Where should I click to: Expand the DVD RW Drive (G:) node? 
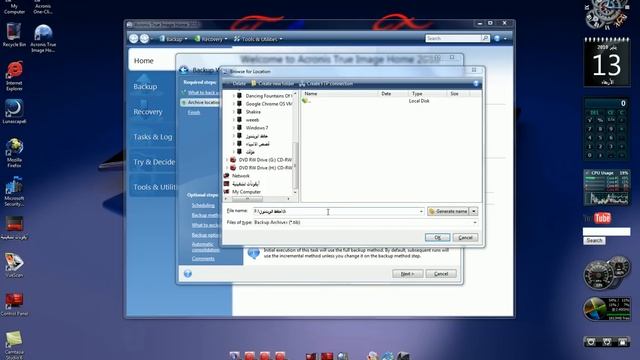227,160
